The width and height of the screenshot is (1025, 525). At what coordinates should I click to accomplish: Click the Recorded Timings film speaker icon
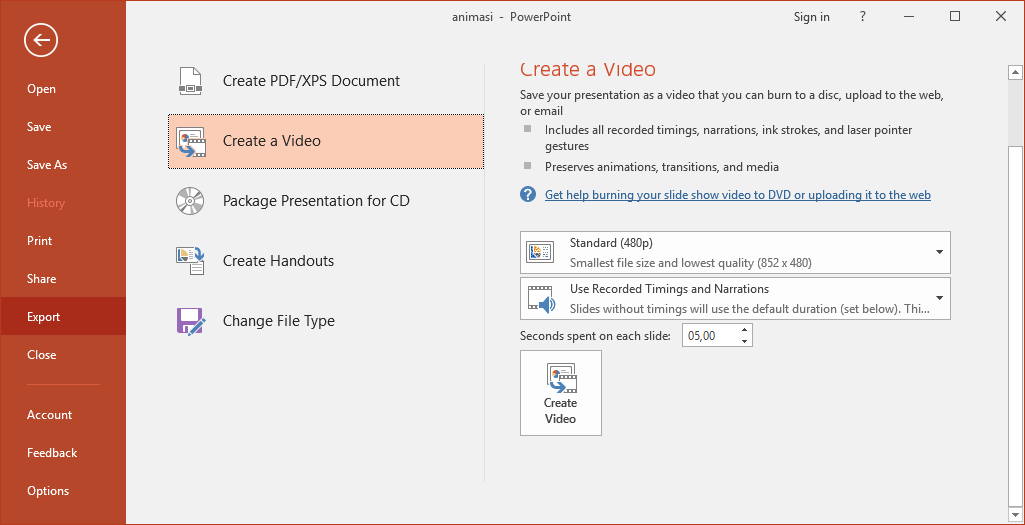pyautogui.click(x=540, y=298)
